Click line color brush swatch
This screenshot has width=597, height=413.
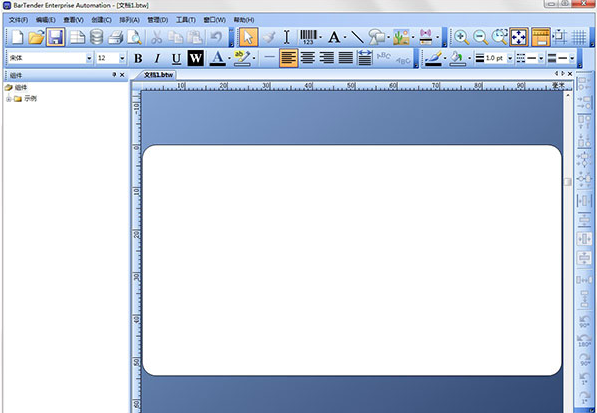tap(434, 58)
